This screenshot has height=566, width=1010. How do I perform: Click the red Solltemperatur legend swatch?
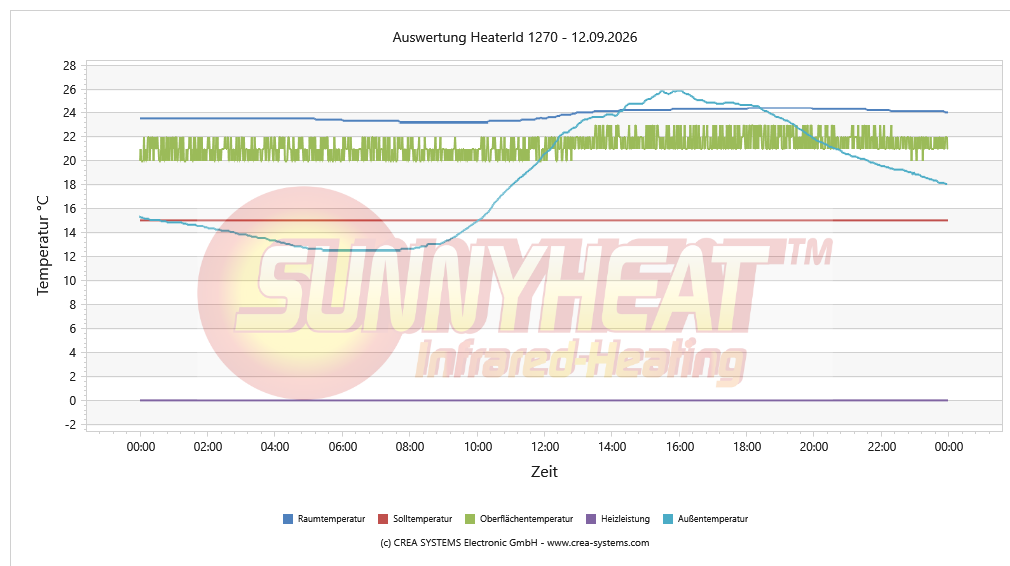[383, 519]
